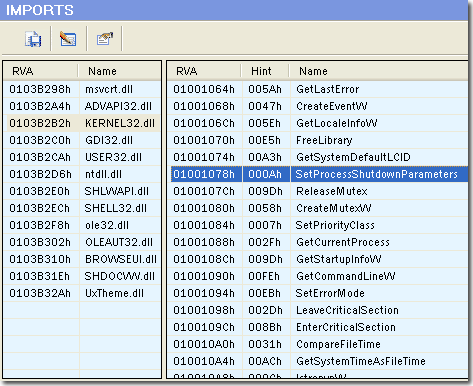Click RVA cell 0103B32Ah

pos(40,293)
